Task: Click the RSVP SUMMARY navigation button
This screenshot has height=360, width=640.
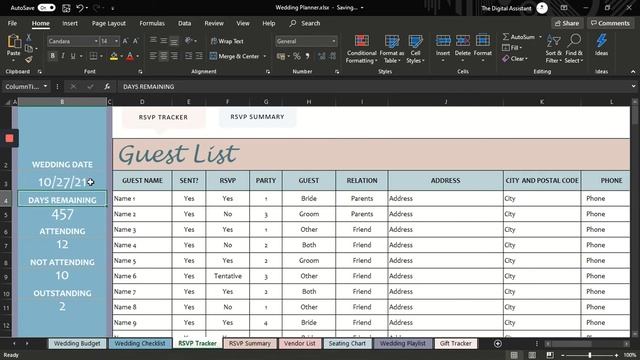Action: click(x=257, y=117)
